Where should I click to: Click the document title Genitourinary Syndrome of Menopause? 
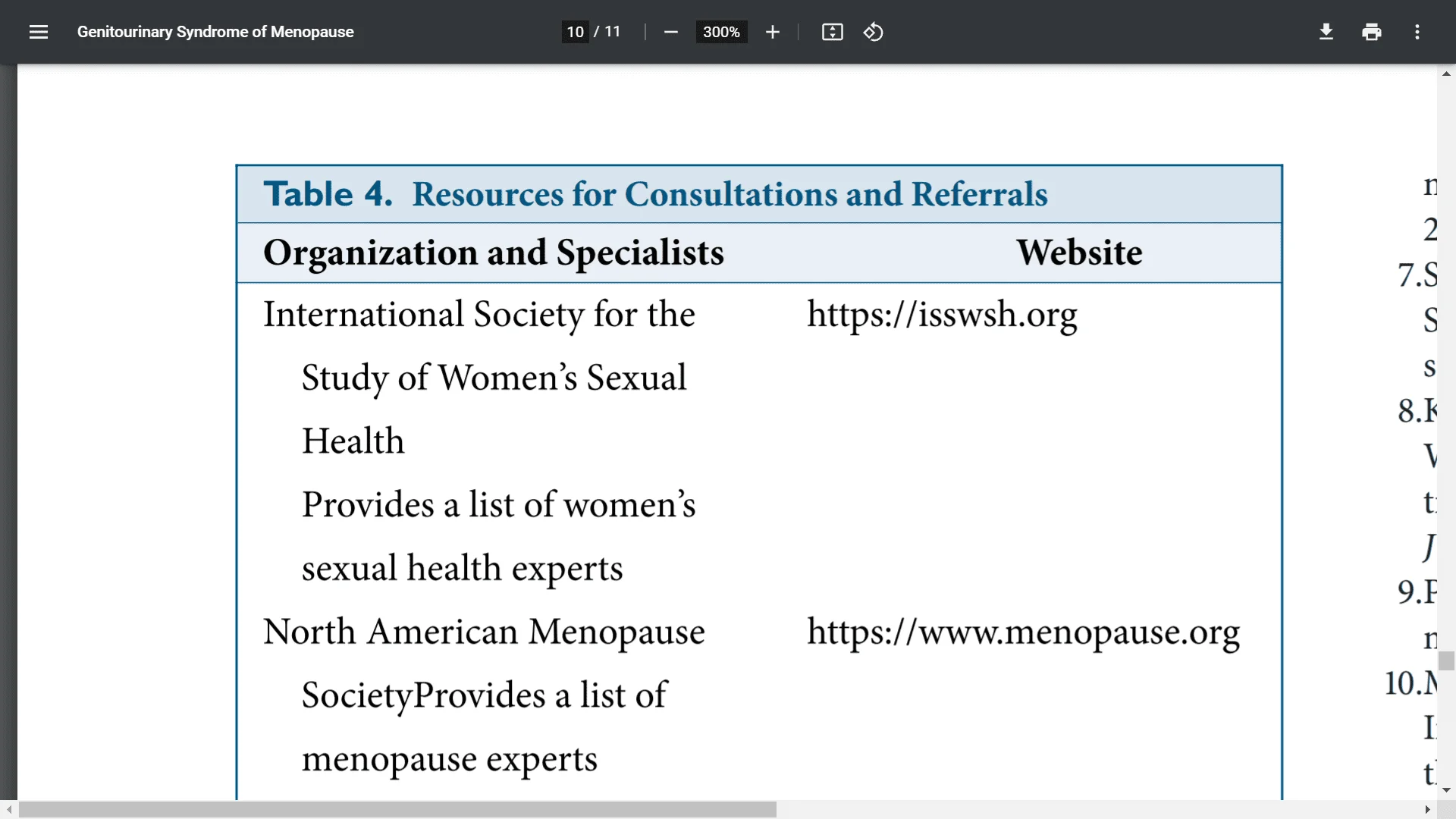pyautogui.click(x=215, y=32)
